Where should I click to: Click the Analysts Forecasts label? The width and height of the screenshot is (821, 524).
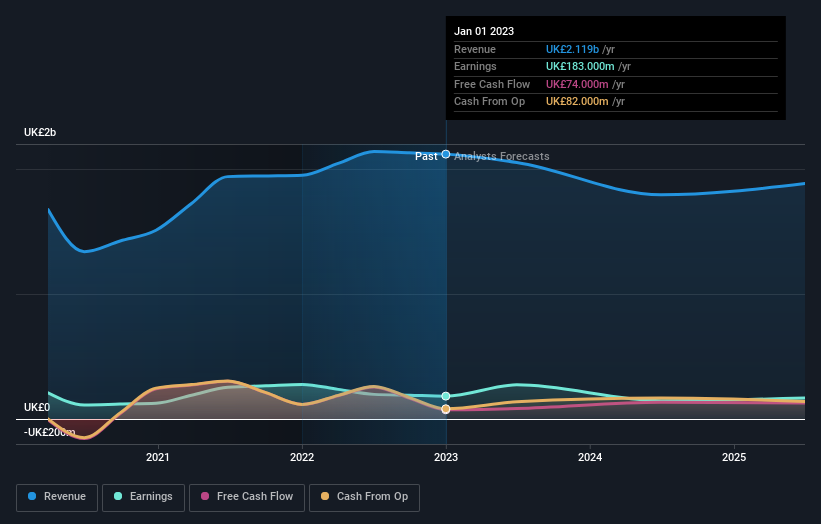(502, 156)
